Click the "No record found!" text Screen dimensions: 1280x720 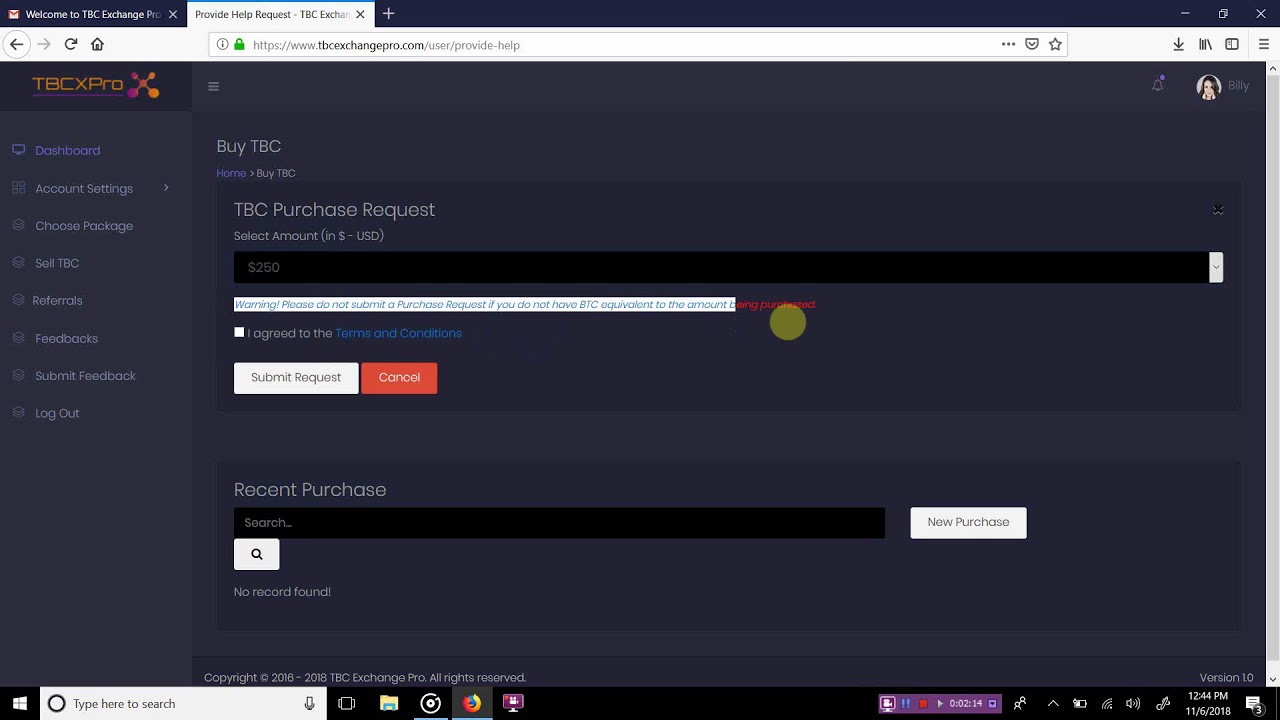[282, 592]
